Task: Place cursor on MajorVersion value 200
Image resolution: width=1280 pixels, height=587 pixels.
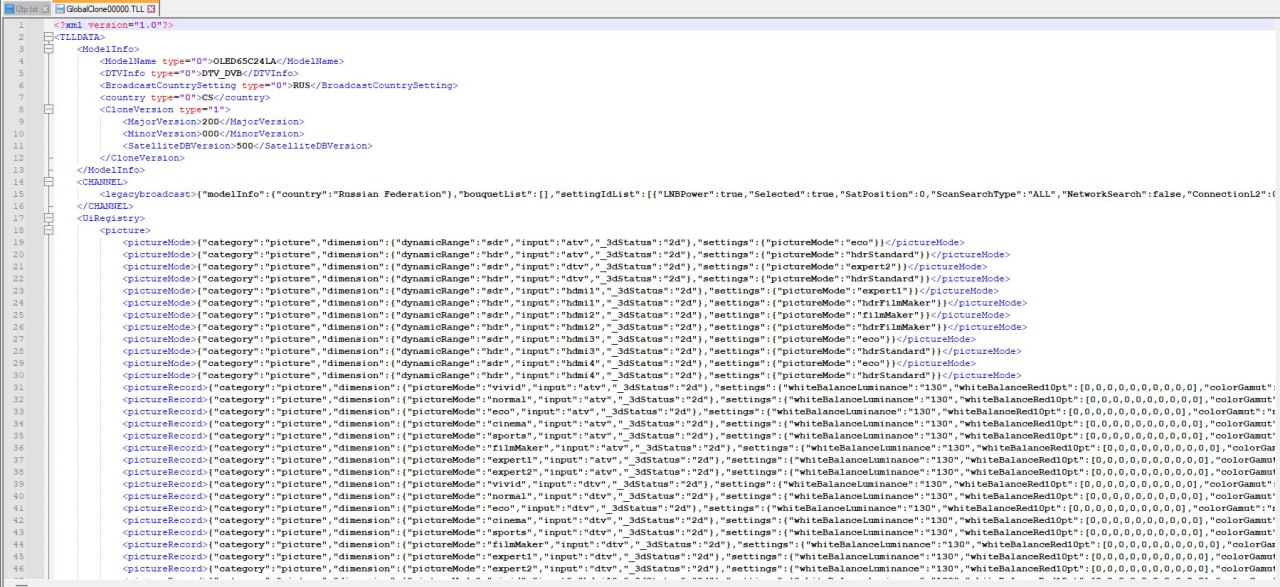Action: pos(210,121)
